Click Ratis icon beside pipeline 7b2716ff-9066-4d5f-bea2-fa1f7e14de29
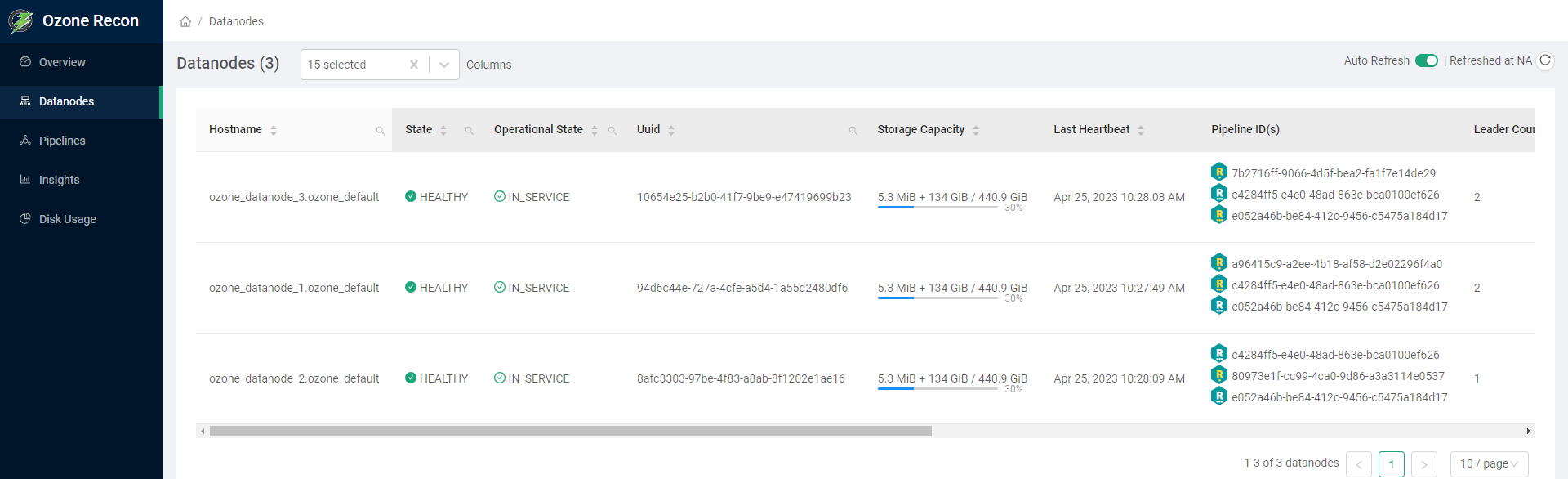 coord(1219,172)
